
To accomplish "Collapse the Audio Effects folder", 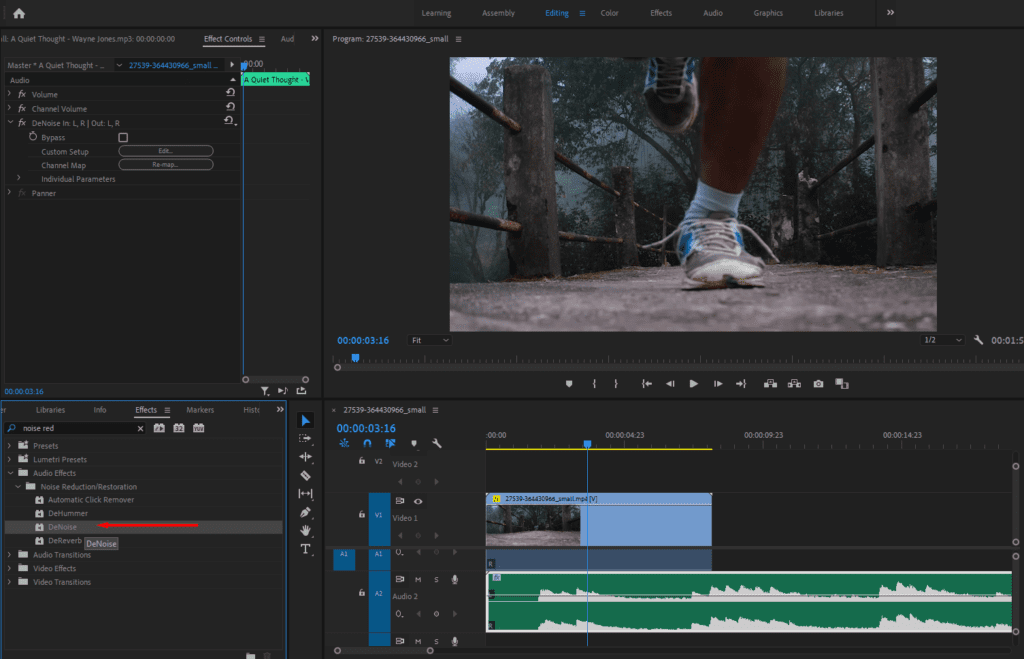I will (10, 473).
